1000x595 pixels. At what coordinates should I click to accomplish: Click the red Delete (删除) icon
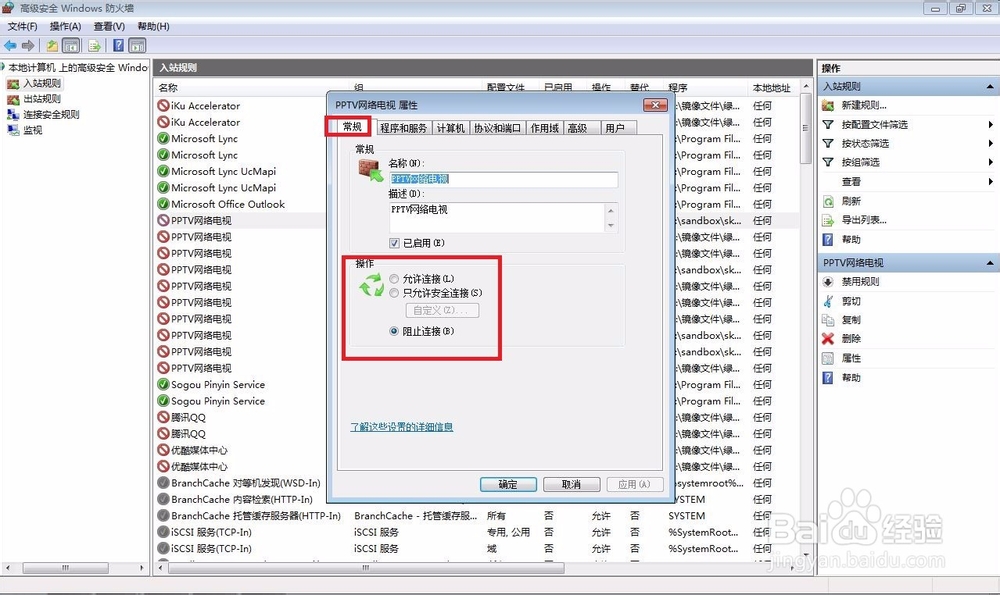point(828,339)
